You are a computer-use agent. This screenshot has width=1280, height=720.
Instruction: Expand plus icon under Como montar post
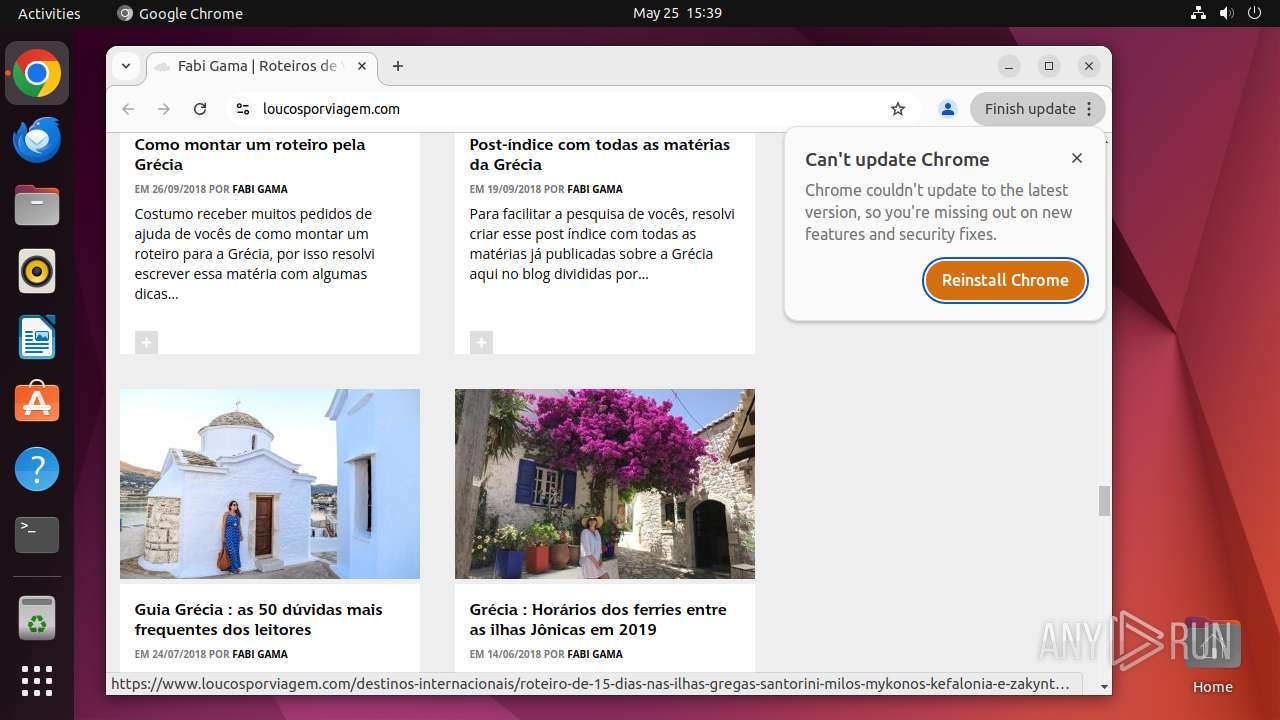[x=146, y=343]
